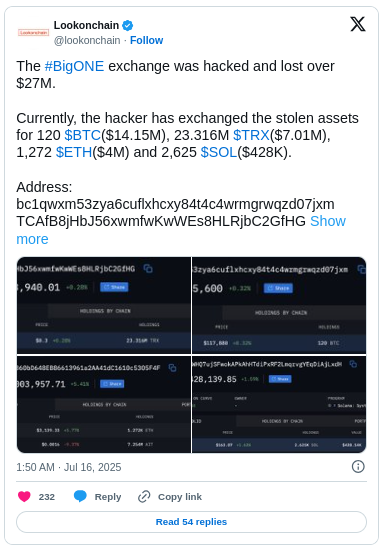
Task: Click the Follow link
Action: (x=146, y=40)
